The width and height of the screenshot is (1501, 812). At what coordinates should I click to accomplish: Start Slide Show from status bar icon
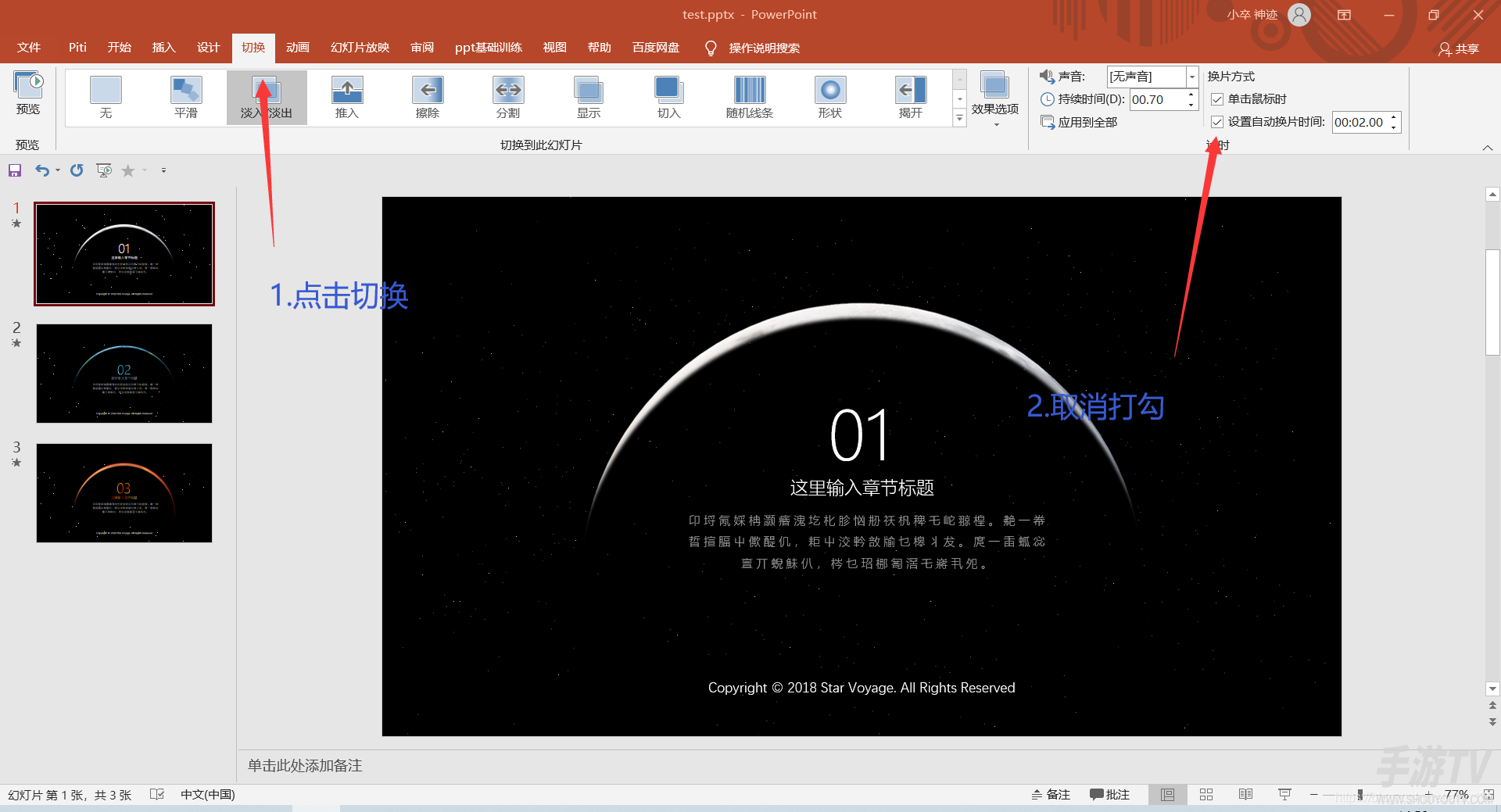coord(1284,794)
